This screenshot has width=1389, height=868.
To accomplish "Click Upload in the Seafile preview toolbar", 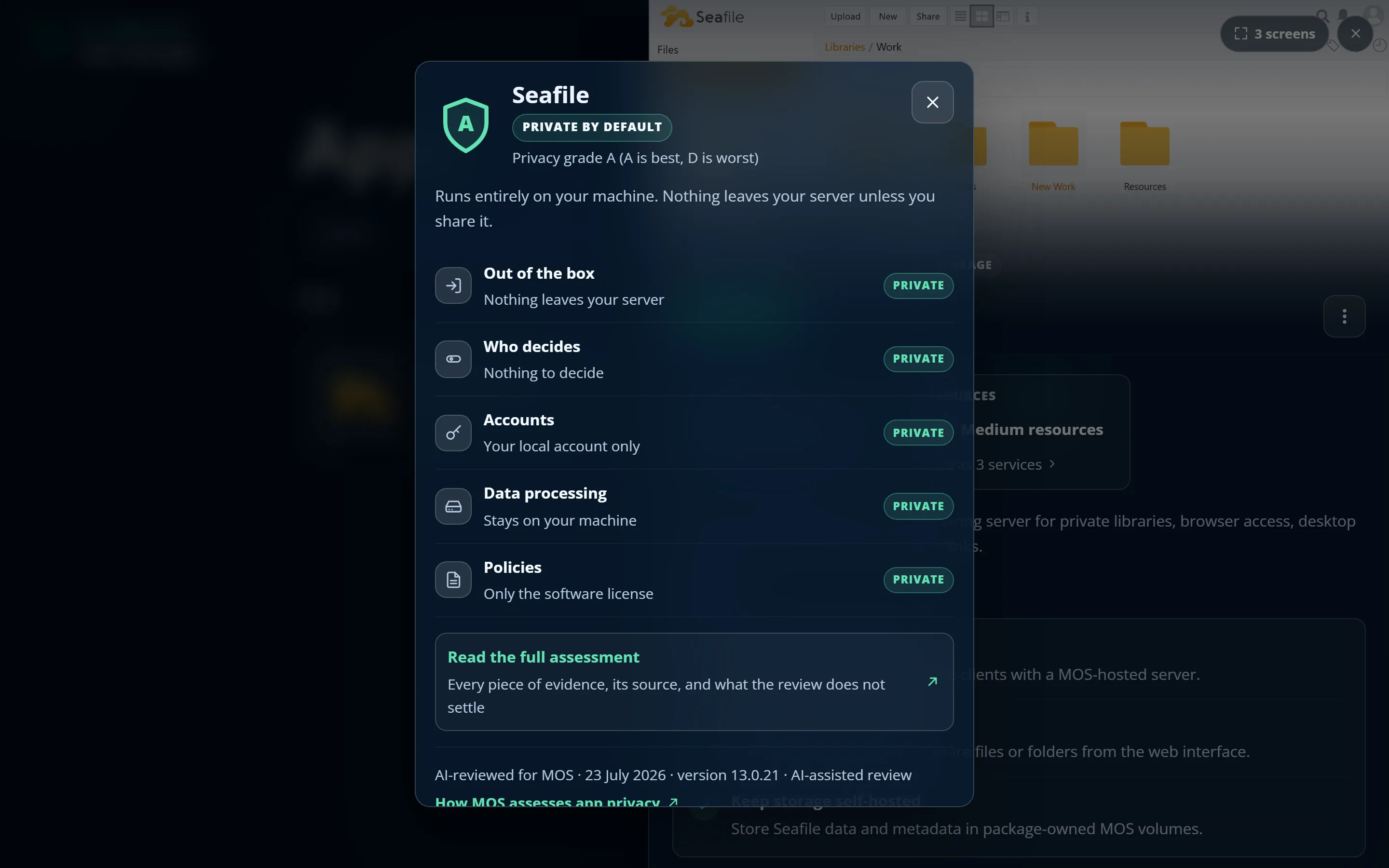I will pyautogui.click(x=845, y=16).
